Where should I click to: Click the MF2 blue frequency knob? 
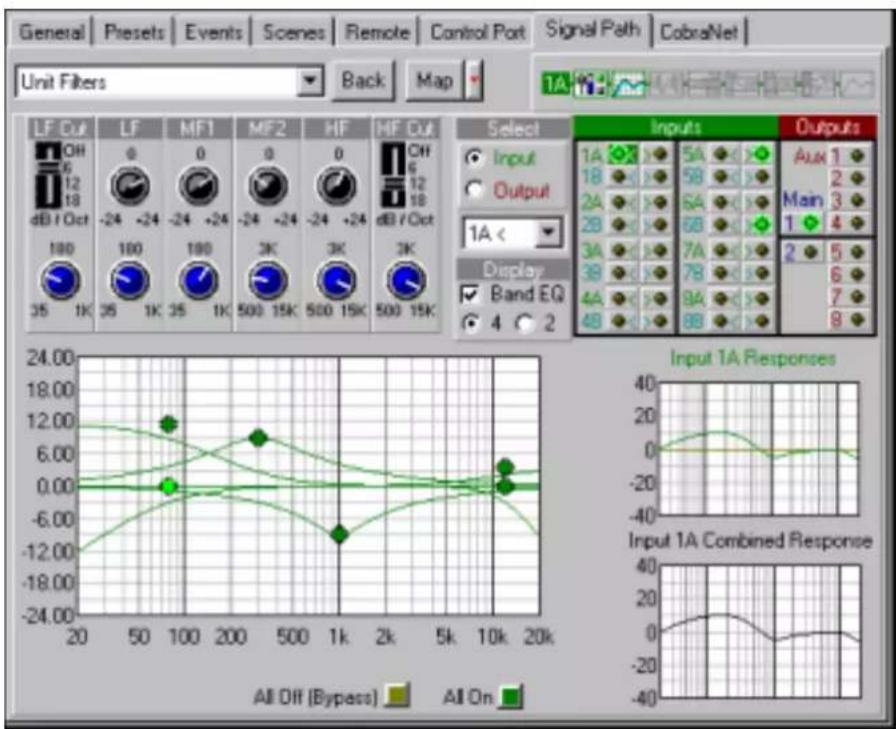(268, 281)
